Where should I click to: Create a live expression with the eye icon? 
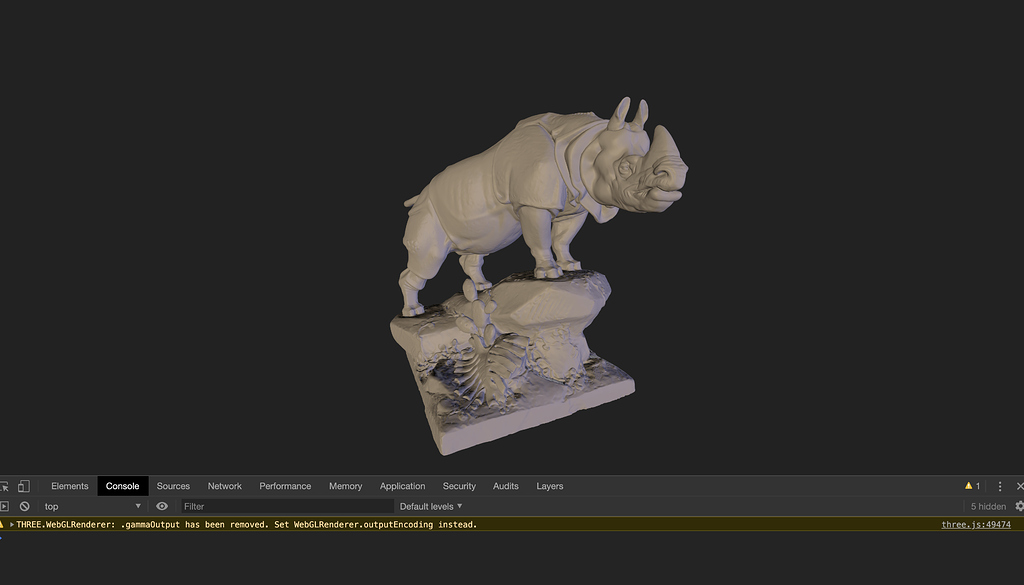coord(161,506)
